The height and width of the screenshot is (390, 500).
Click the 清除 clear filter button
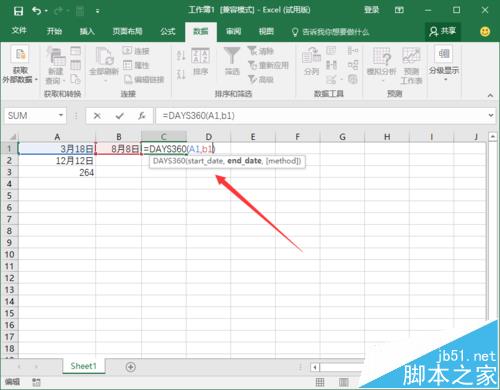(261, 51)
